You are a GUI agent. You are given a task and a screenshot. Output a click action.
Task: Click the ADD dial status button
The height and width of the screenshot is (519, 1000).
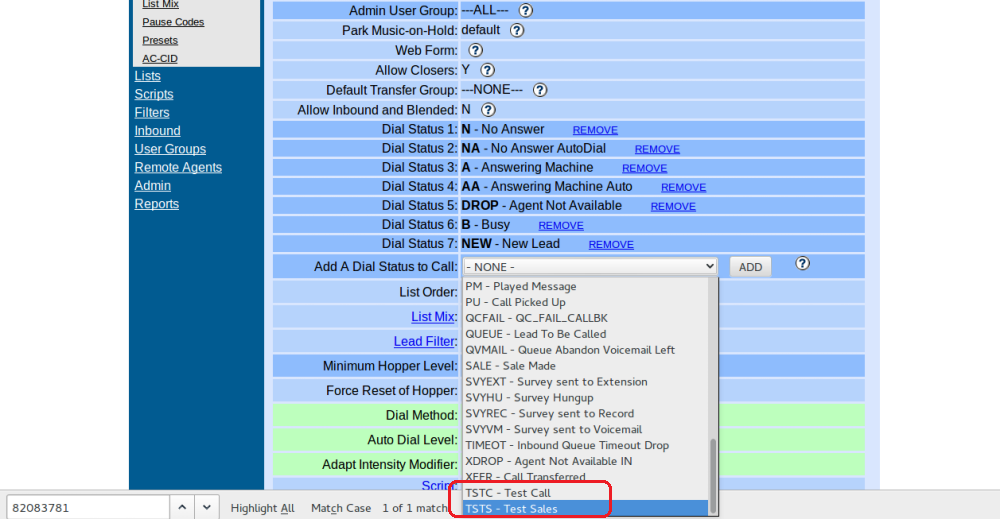[x=750, y=267]
